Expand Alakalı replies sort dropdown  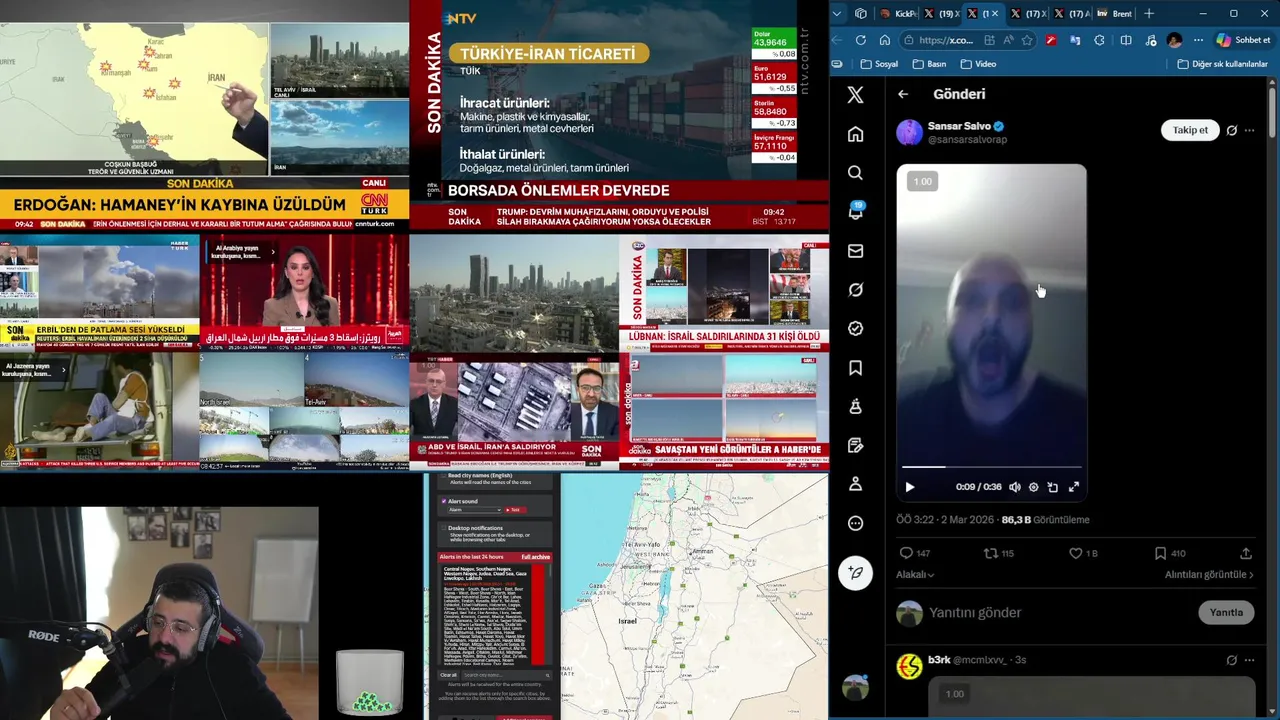pos(915,575)
